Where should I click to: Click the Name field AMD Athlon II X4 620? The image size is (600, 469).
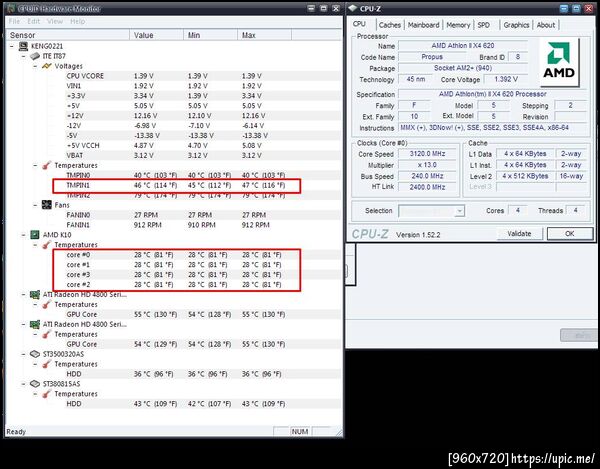tap(463, 46)
